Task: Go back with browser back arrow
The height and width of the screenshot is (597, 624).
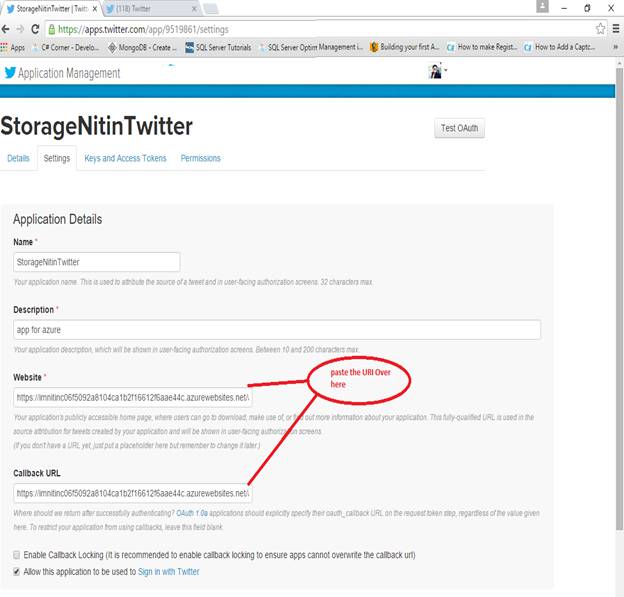Action: 6,29
